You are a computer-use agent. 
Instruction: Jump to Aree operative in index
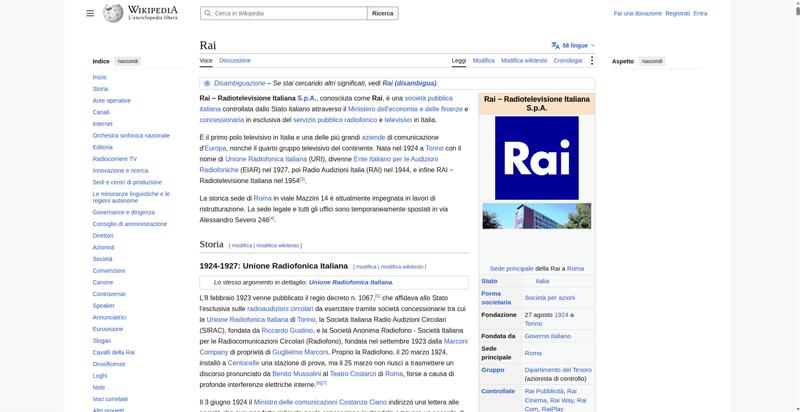(112, 100)
